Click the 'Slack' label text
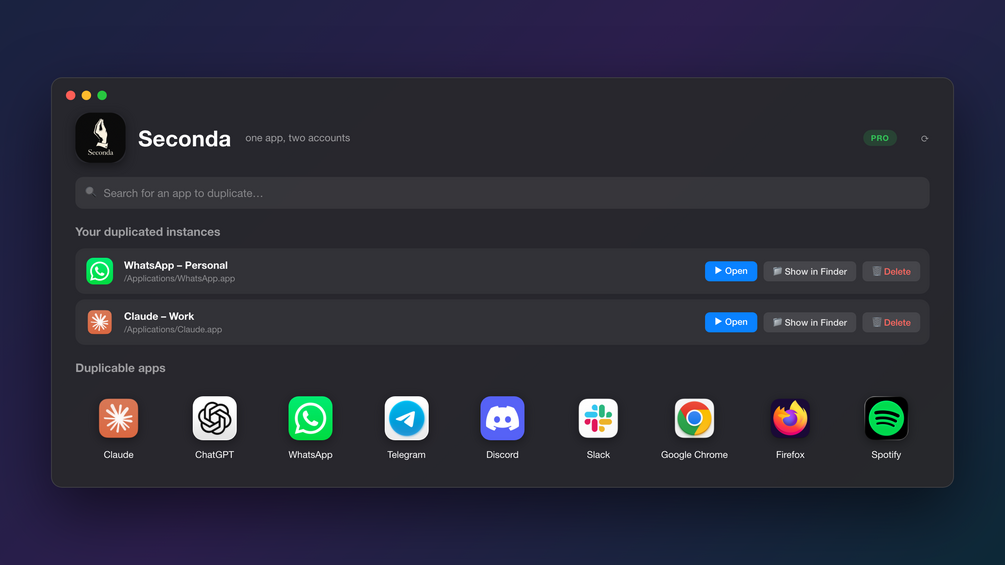 pos(598,455)
